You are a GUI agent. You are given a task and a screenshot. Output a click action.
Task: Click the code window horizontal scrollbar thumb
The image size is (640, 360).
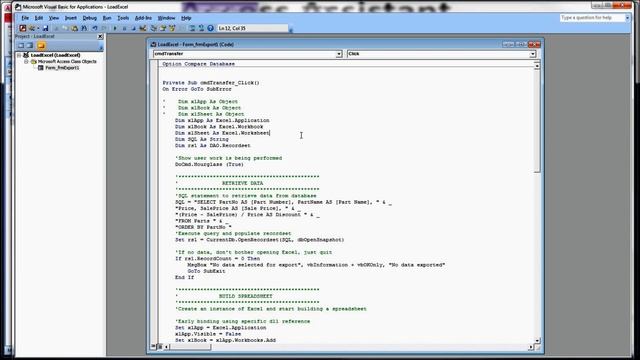click(191, 347)
